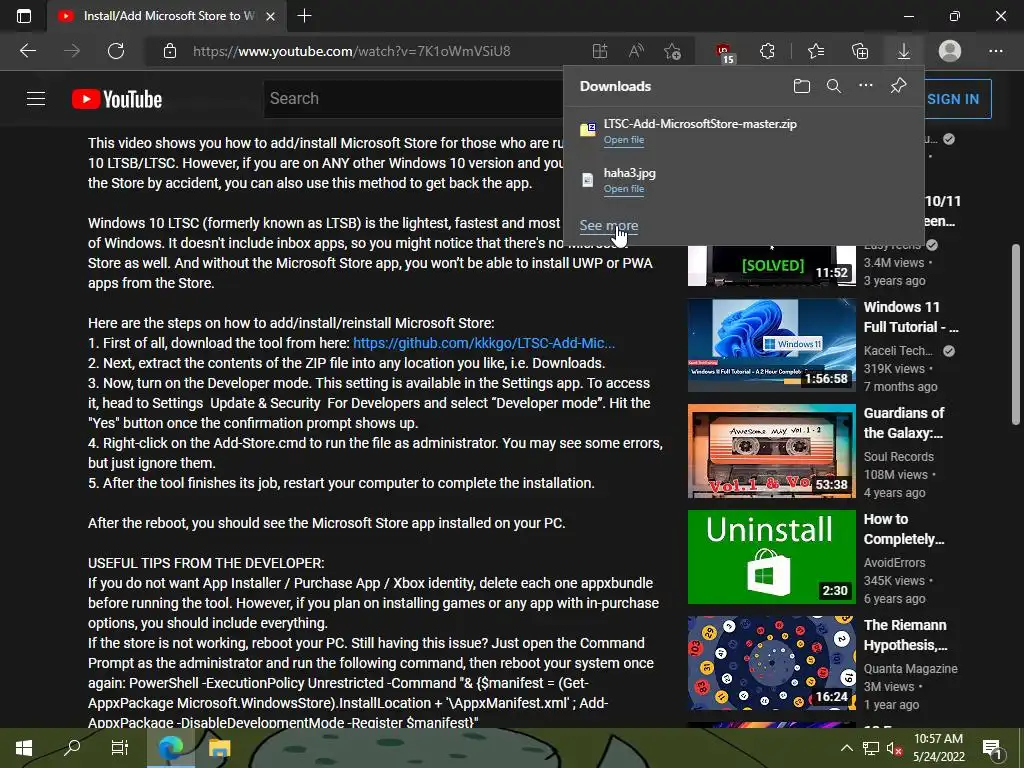This screenshot has height=768, width=1024.
Task: Open Kaceli Tech channel name
Action: click(x=898, y=351)
